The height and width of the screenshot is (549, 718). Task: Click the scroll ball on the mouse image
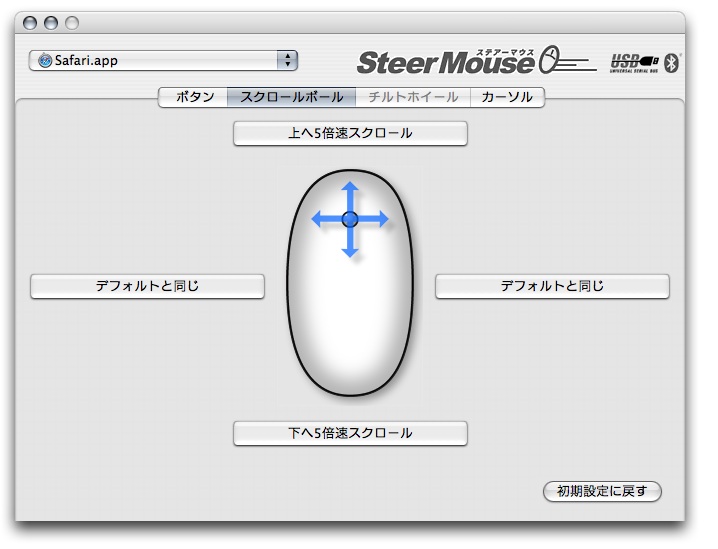coord(350,219)
